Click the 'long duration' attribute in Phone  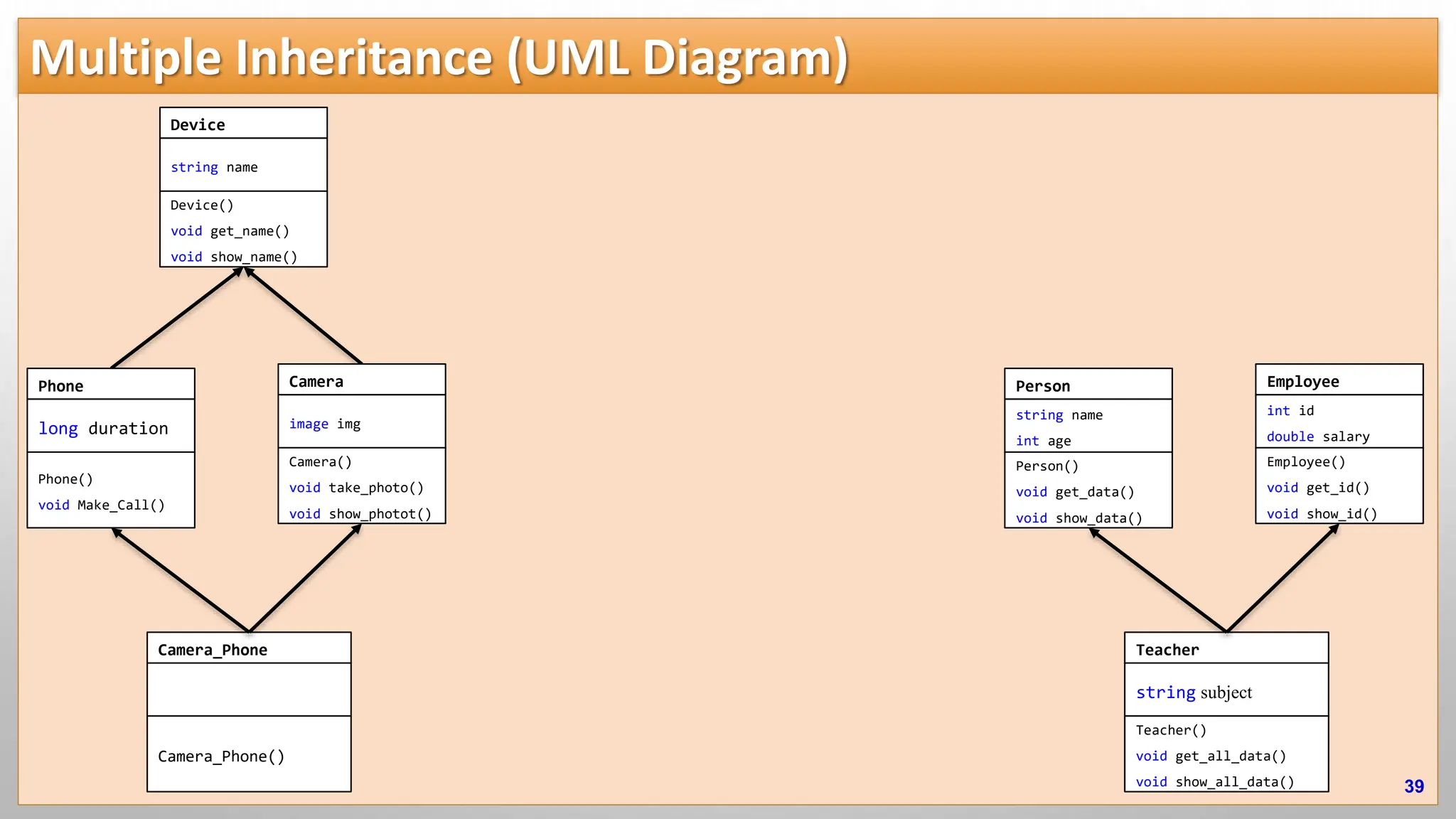tap(104, 428)
